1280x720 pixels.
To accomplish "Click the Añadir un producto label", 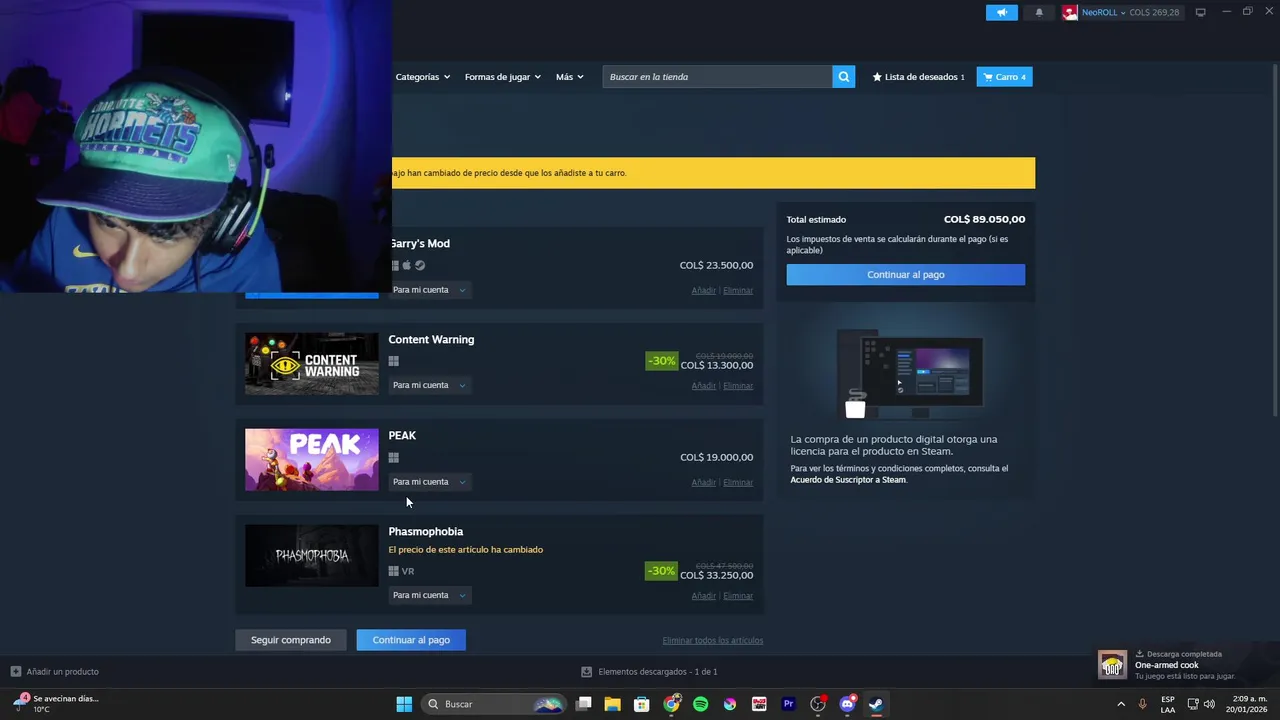I will point(62,672).
